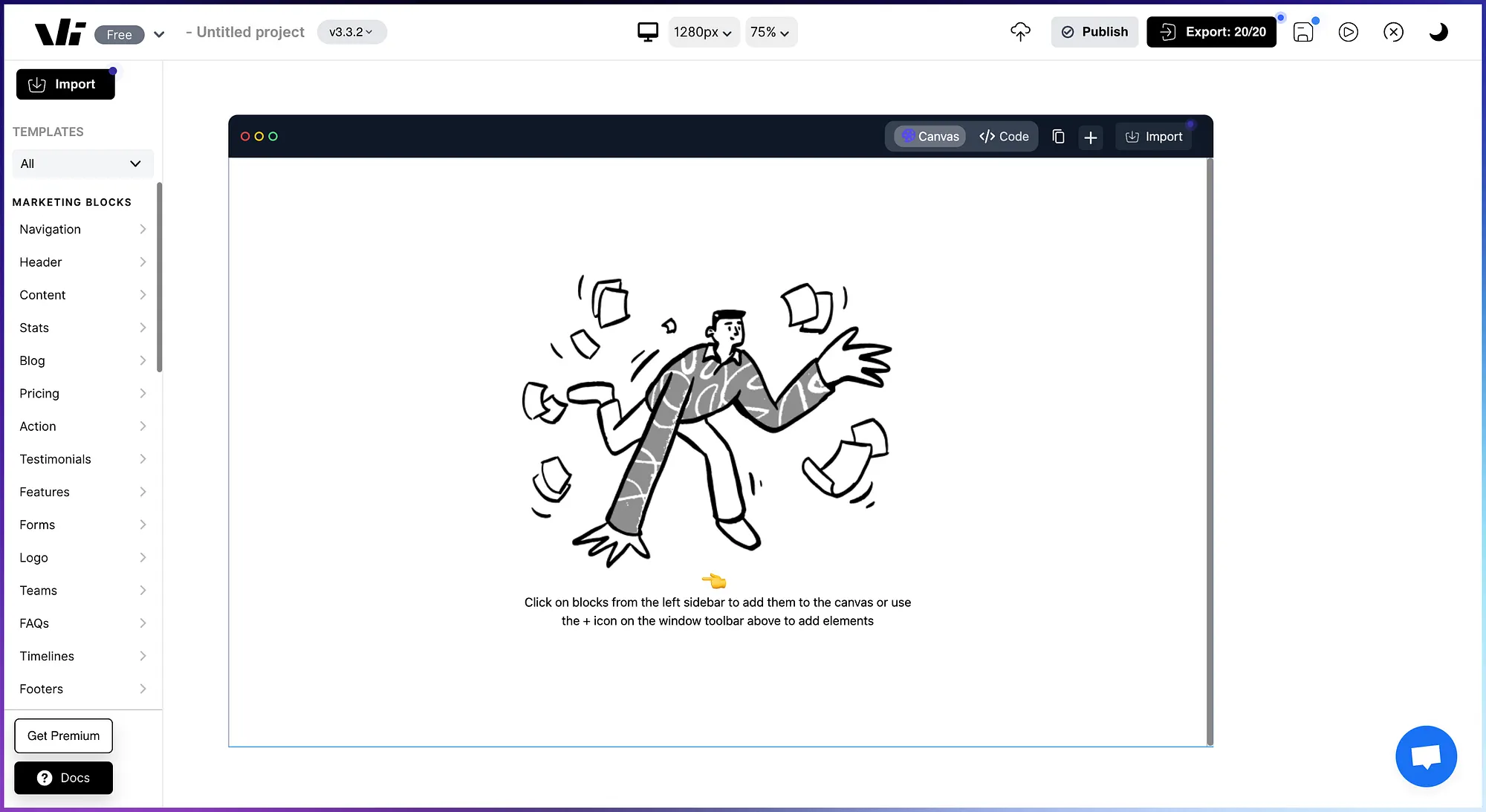The image size is (1486, 812).
Task: Open the v3.3.2 version dropdown
Action: click(x=351, y=32)
